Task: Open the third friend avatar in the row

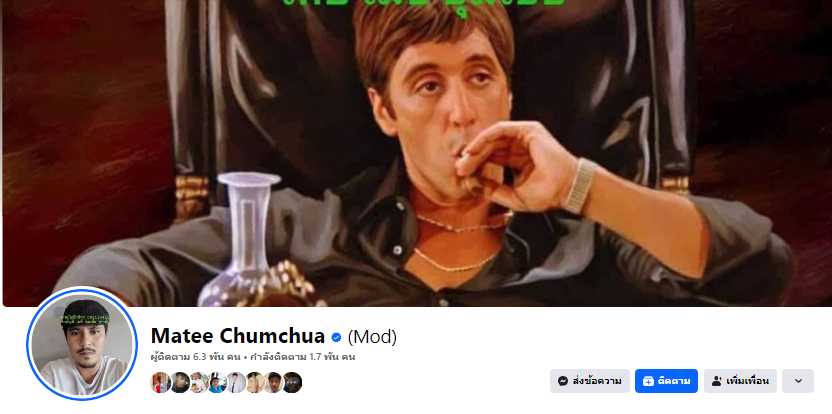Action: click(199, 382)
